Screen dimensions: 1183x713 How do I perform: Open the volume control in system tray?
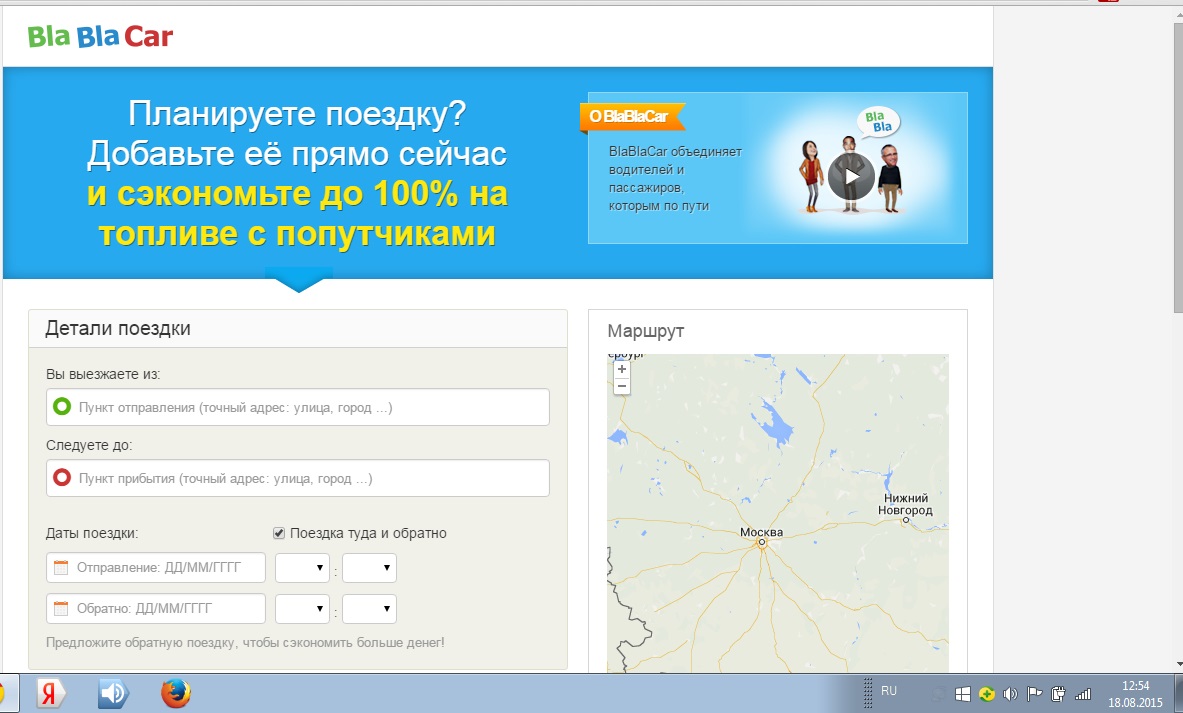coord(1010,694)
